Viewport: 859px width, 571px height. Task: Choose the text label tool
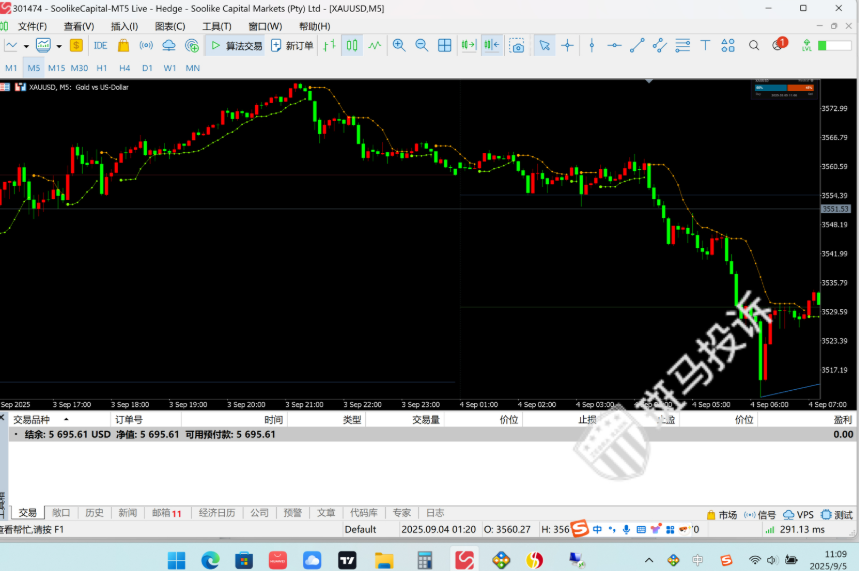click(705, 45)
